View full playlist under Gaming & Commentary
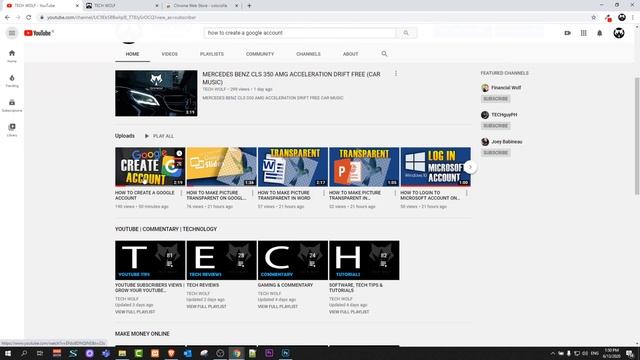This screenshot has height=360, width=640. [278, 307]
